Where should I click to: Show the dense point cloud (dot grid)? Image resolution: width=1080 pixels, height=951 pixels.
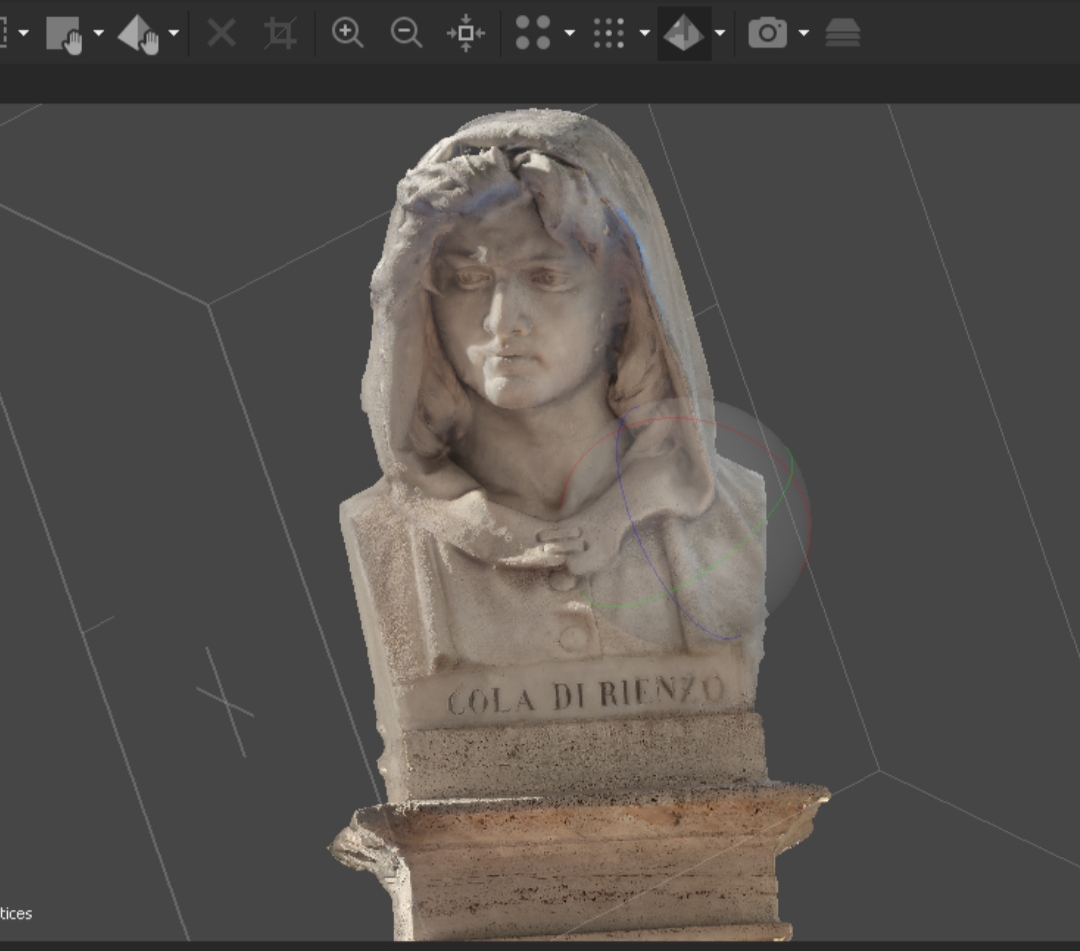coord(608,33)
